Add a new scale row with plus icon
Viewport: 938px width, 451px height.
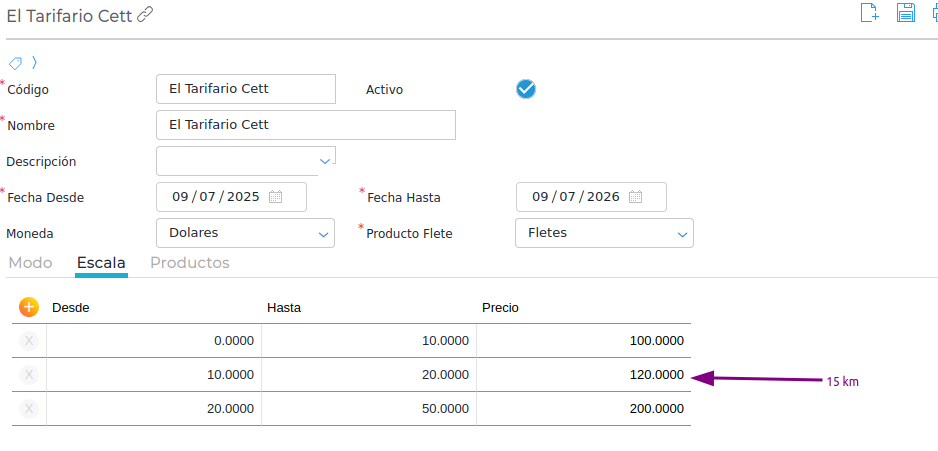(29, 307)
